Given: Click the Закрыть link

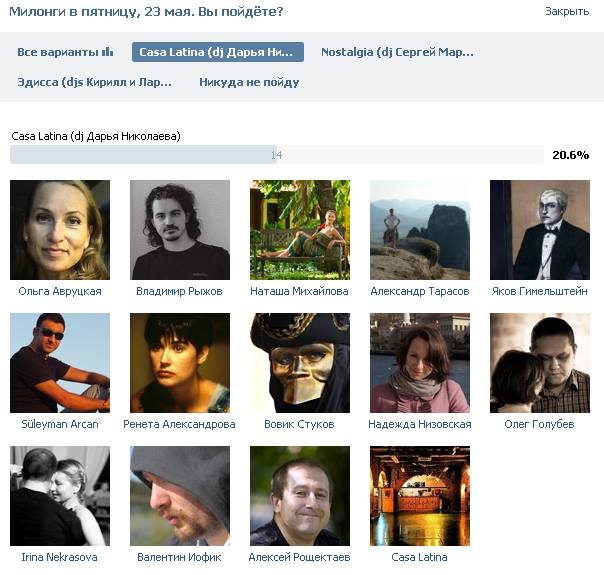Looking at the screenshot, I should tap(567, 12).
